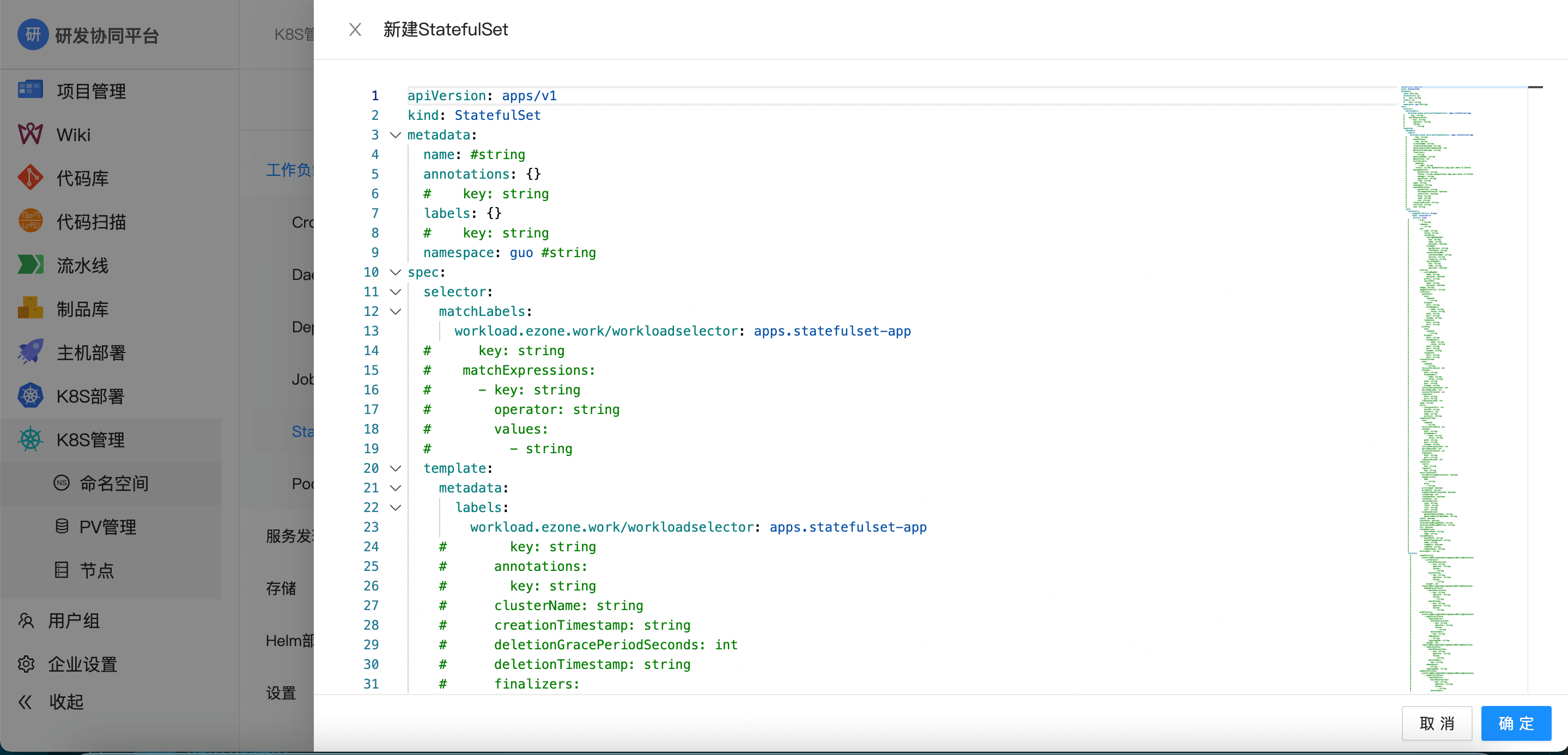1568x755 pixels.
Task: Fold the template block on line 20
Action: click(395, 468)
